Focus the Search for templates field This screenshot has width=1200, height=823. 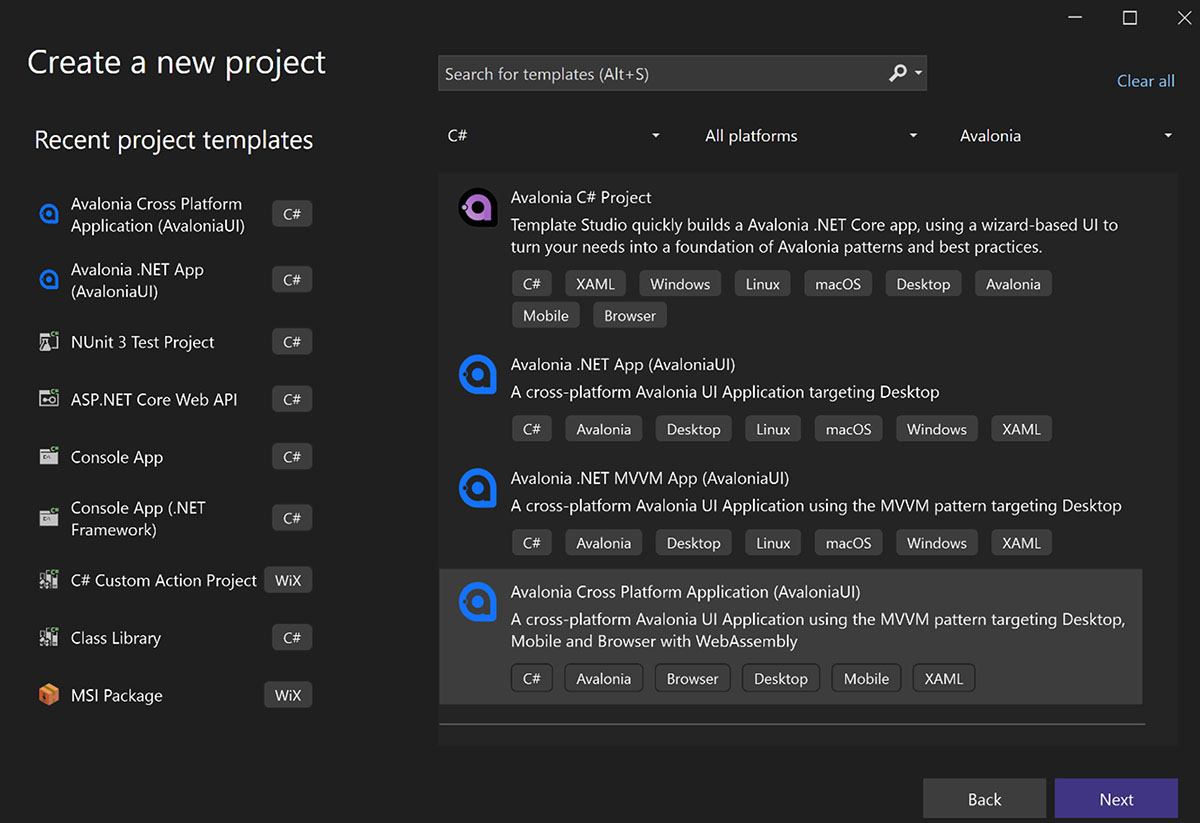660,74
